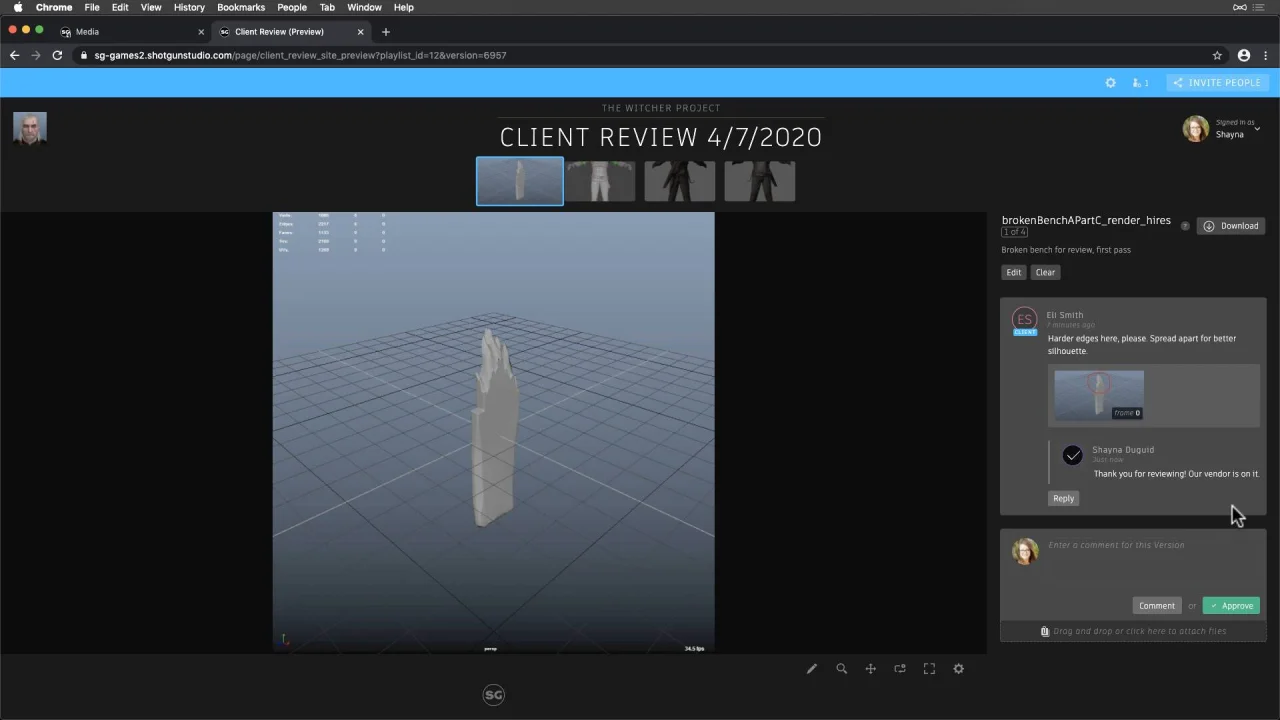The height and width of the screenshot is (720, 1280).
Task: Click the '1 of 4' version counter
Action: click(1014, 232)
